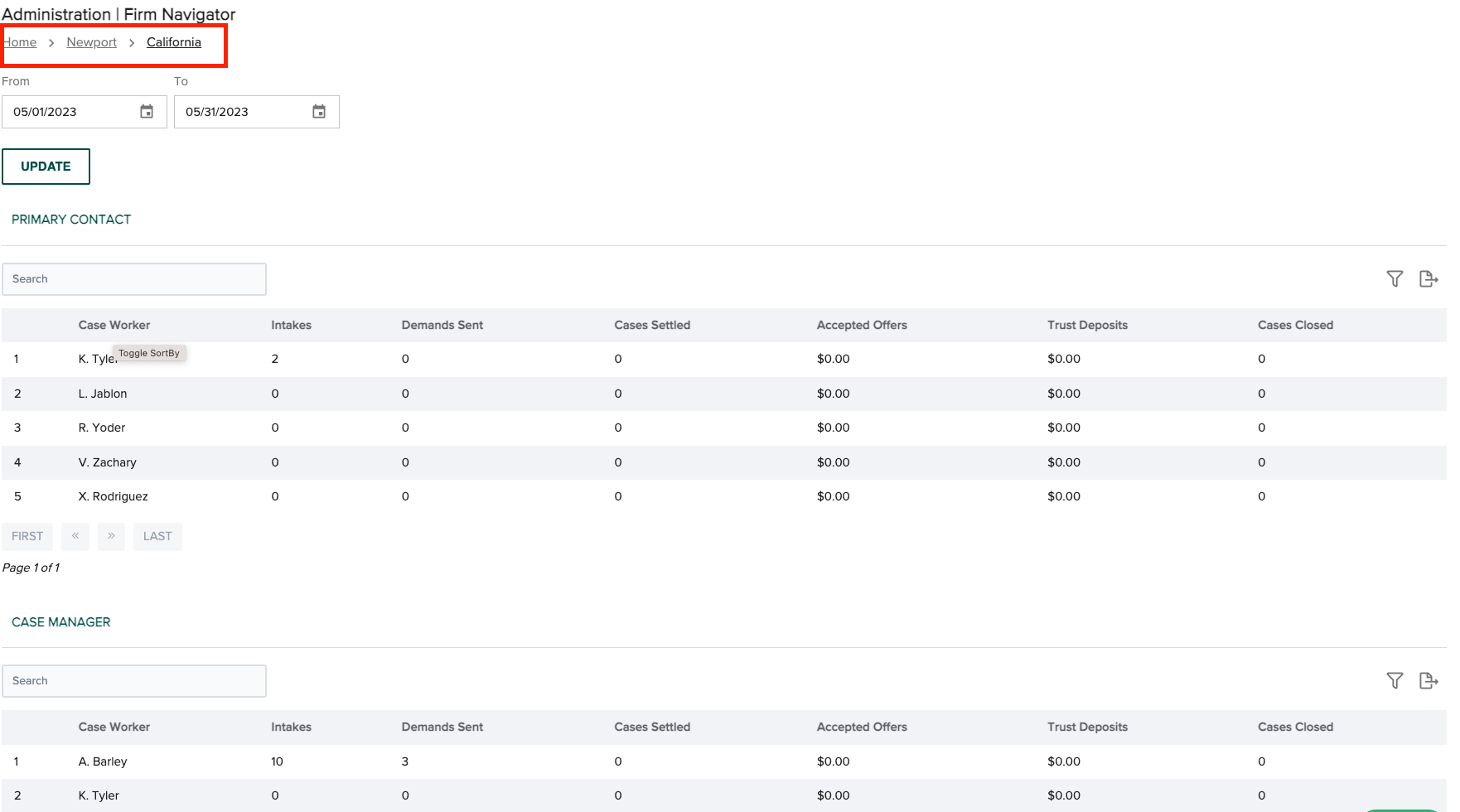
Task: Sort Case Manager by Cases Closed
Action: [x=1295, y=727]
